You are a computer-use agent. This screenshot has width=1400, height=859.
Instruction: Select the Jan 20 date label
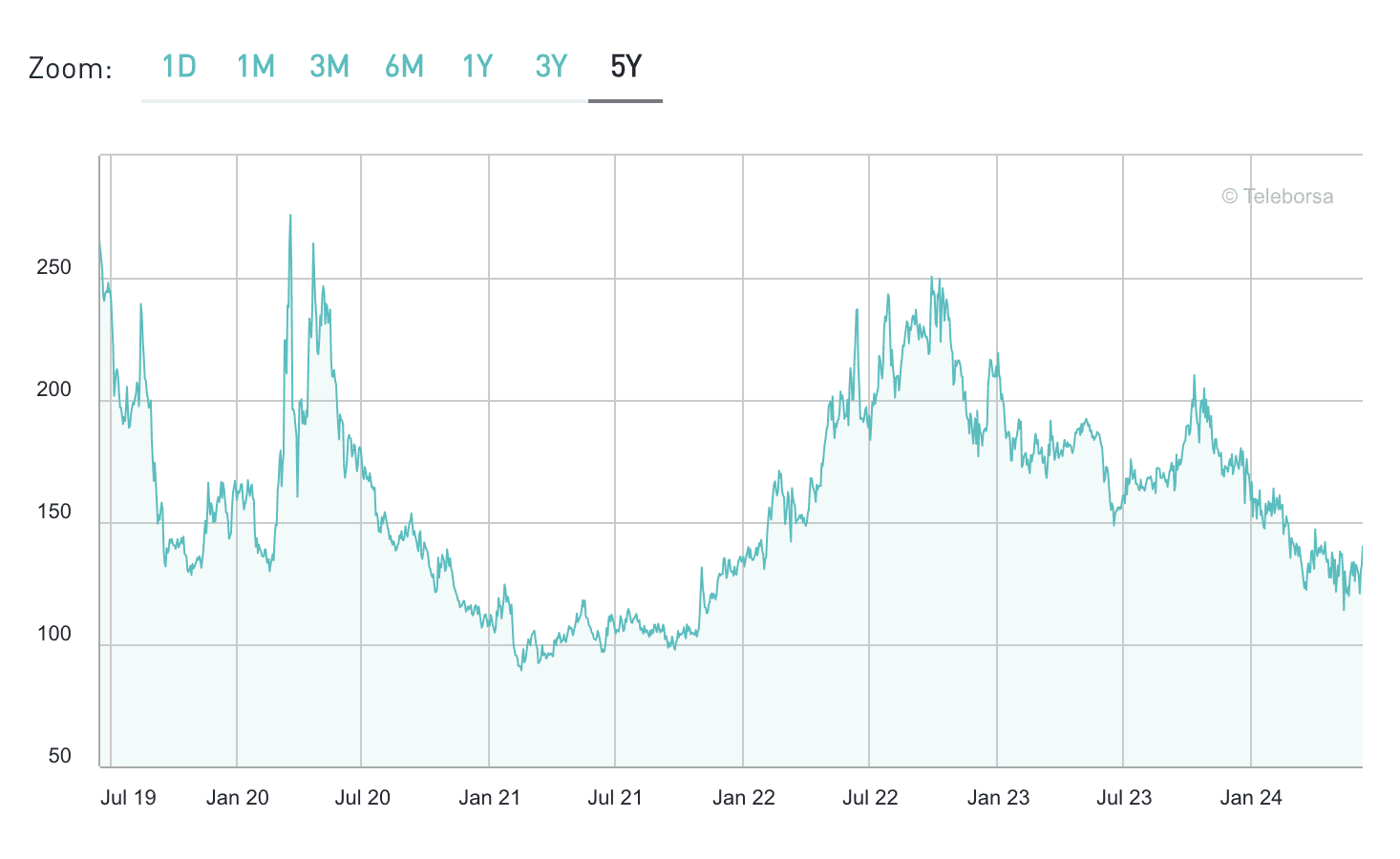click(x=238, y=798)
